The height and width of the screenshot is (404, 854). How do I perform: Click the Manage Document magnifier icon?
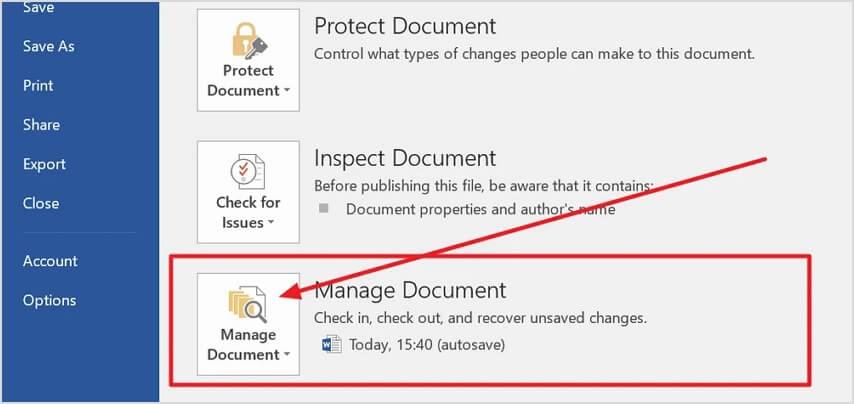click(x=247, y=302)
